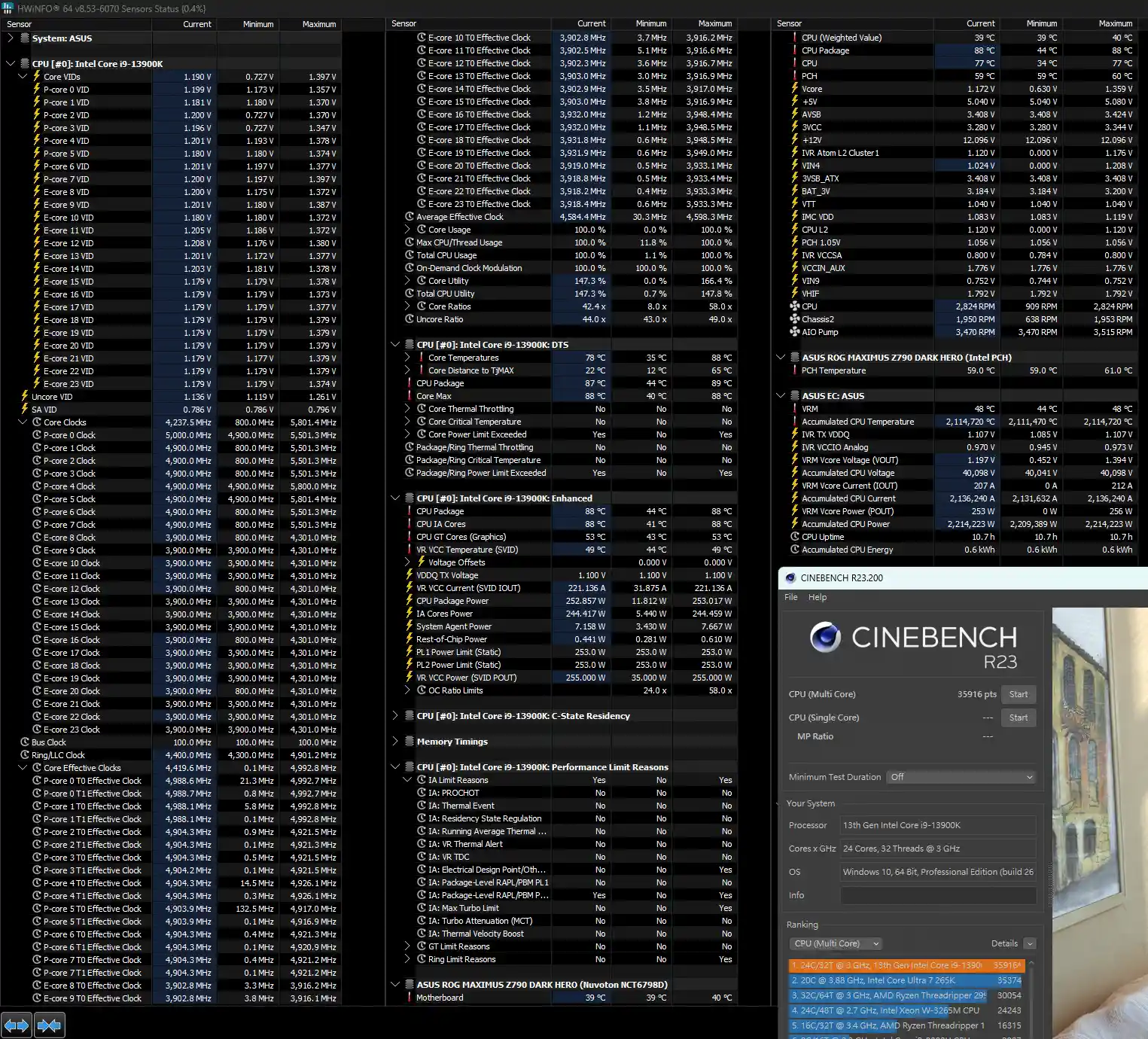This screenshot has width=1148, height=1039.
Task: Click the Cinebench logo icon in its title bar
Action: (790, 578)
